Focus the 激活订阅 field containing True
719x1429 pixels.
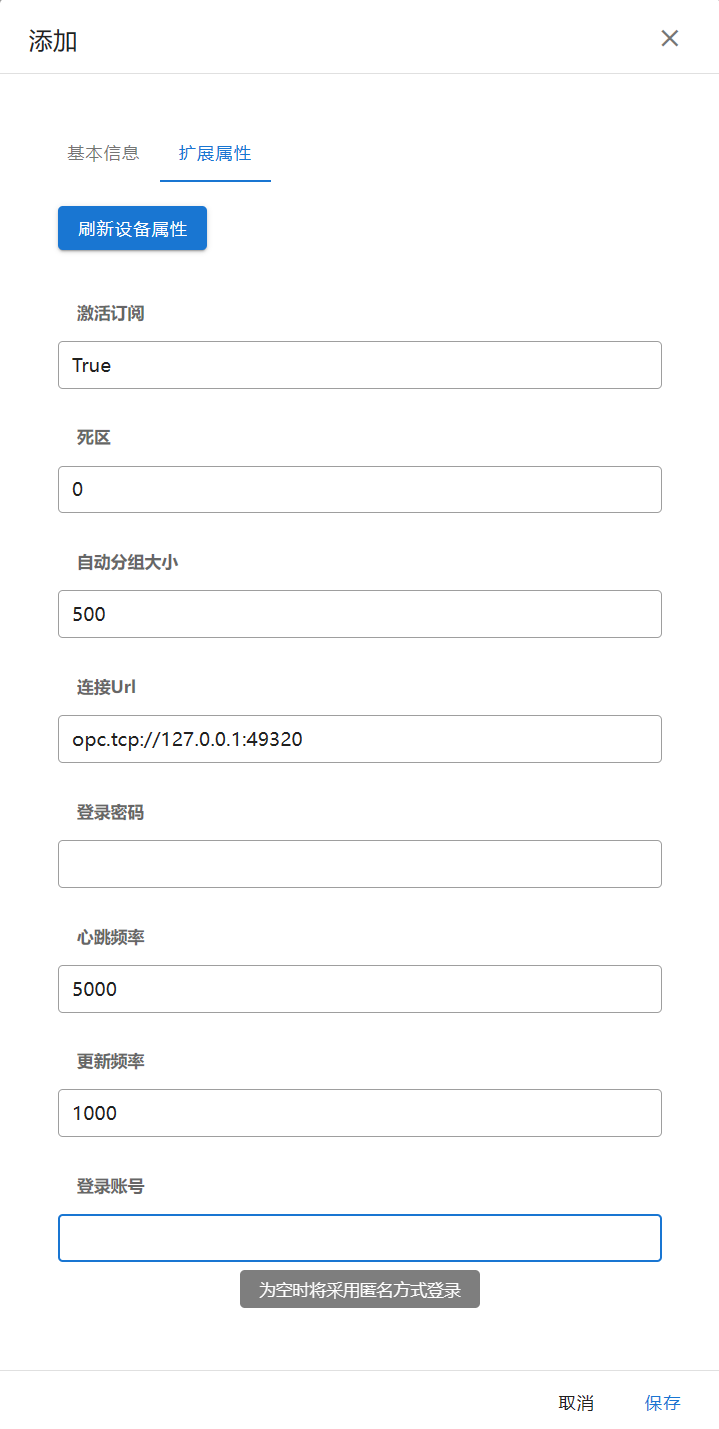pos(360,365)
